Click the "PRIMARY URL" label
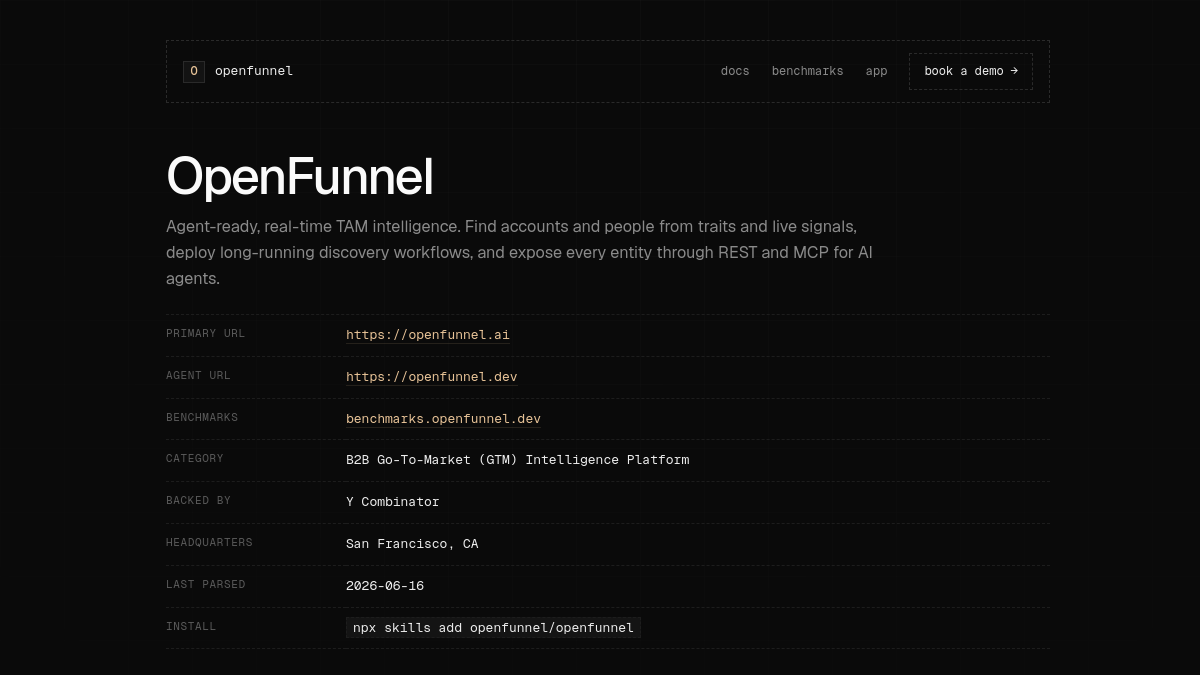The width and height of the screenshot is (1200, 675). 205,334
